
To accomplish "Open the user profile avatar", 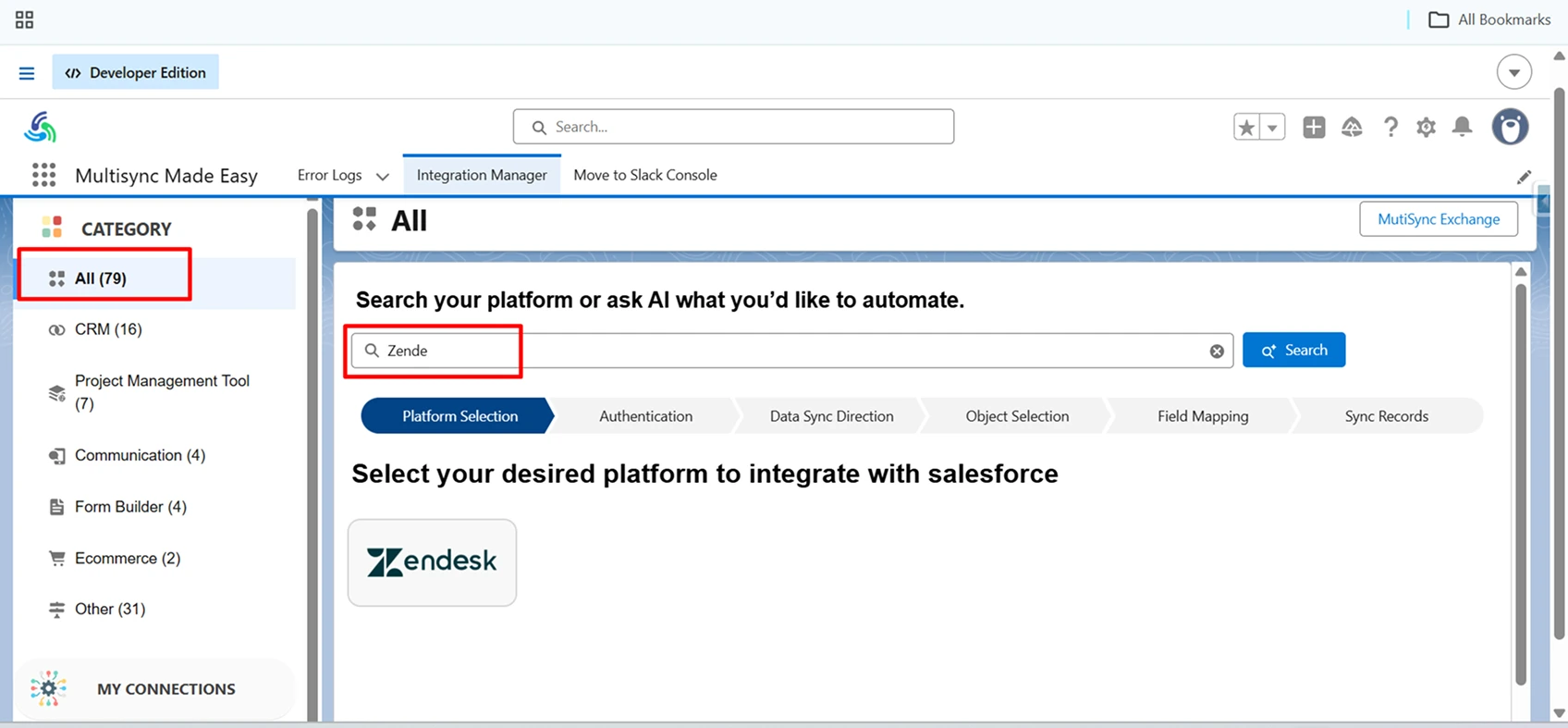I will coord(1511,127).
